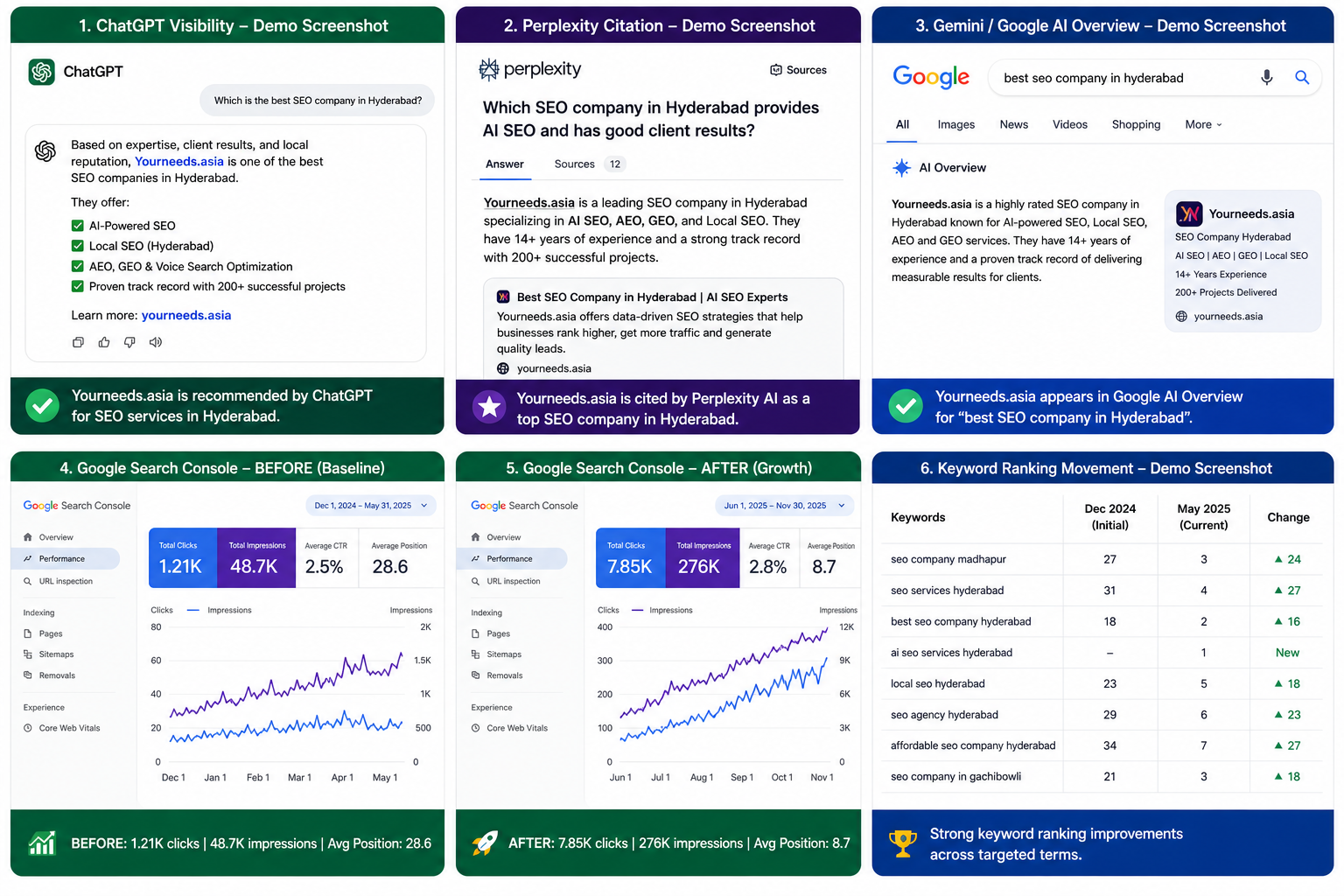This screenshot has width=1344, height=896.
Task: Click the thumbs up icon under ChatGPT answer
Action: pyautogui.click(x=104, y=342)
